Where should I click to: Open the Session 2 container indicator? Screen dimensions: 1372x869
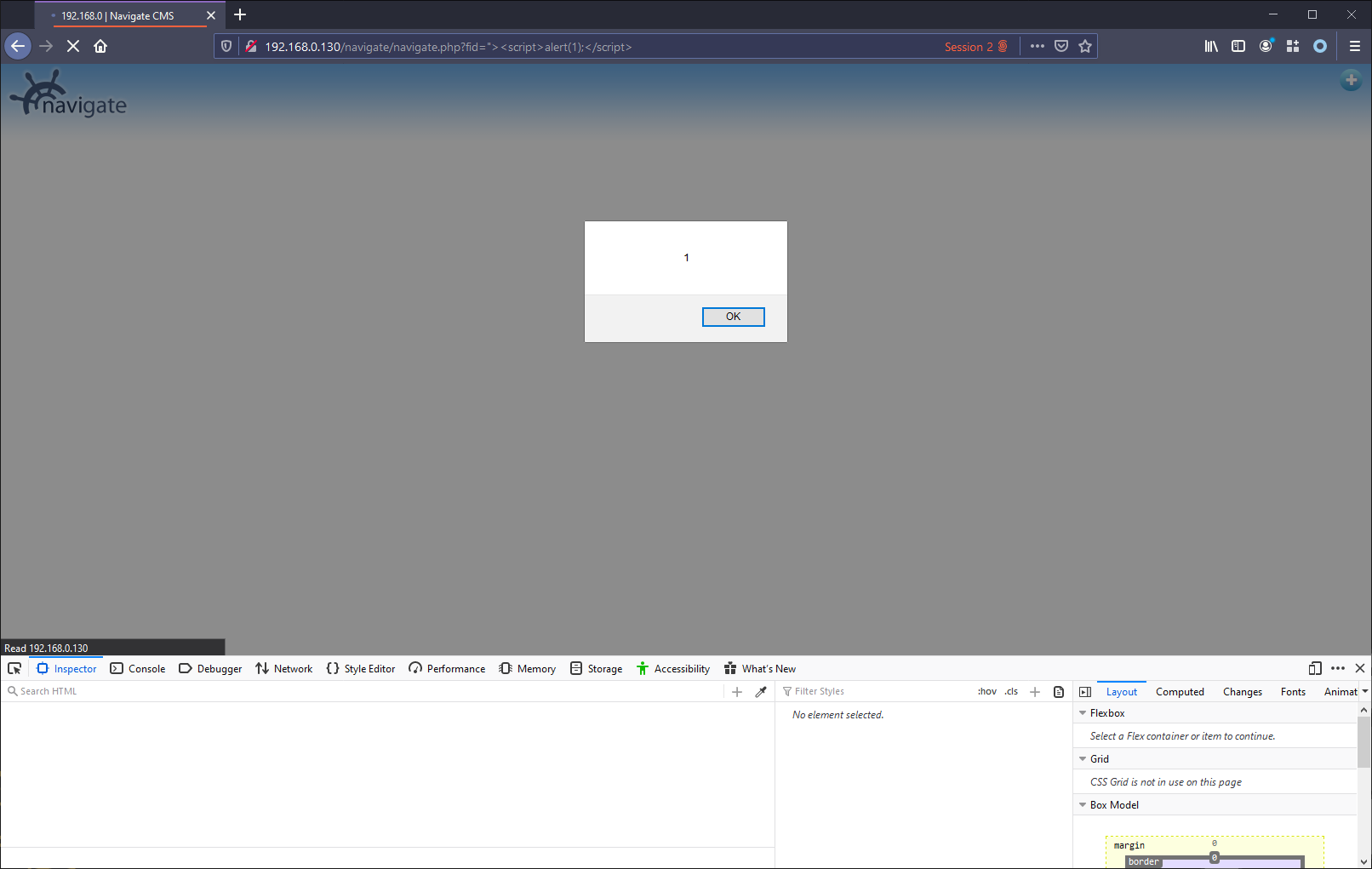tap(976, 47)
